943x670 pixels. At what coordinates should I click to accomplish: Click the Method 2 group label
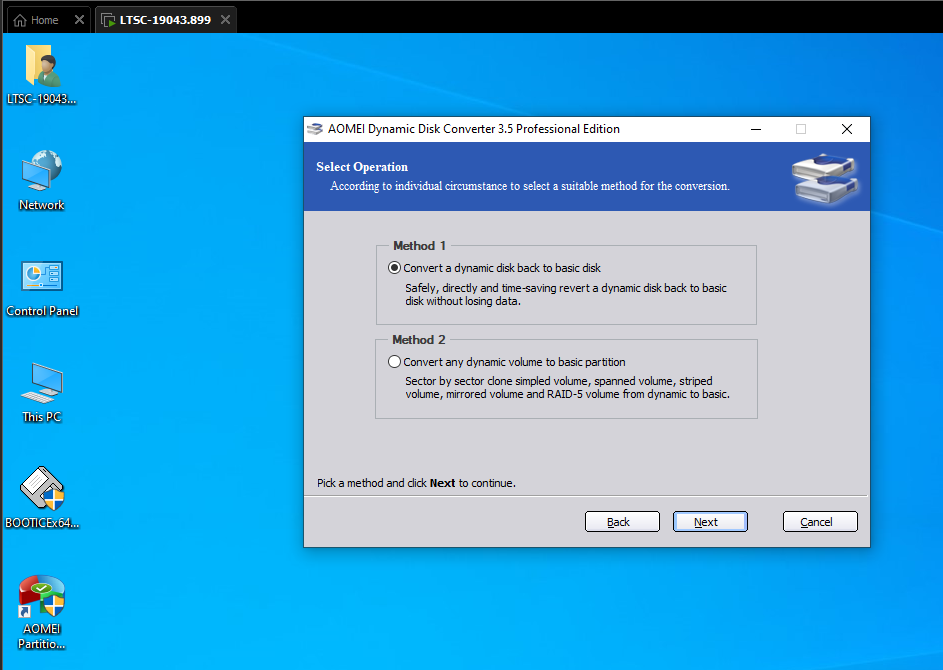pos(419,339)
